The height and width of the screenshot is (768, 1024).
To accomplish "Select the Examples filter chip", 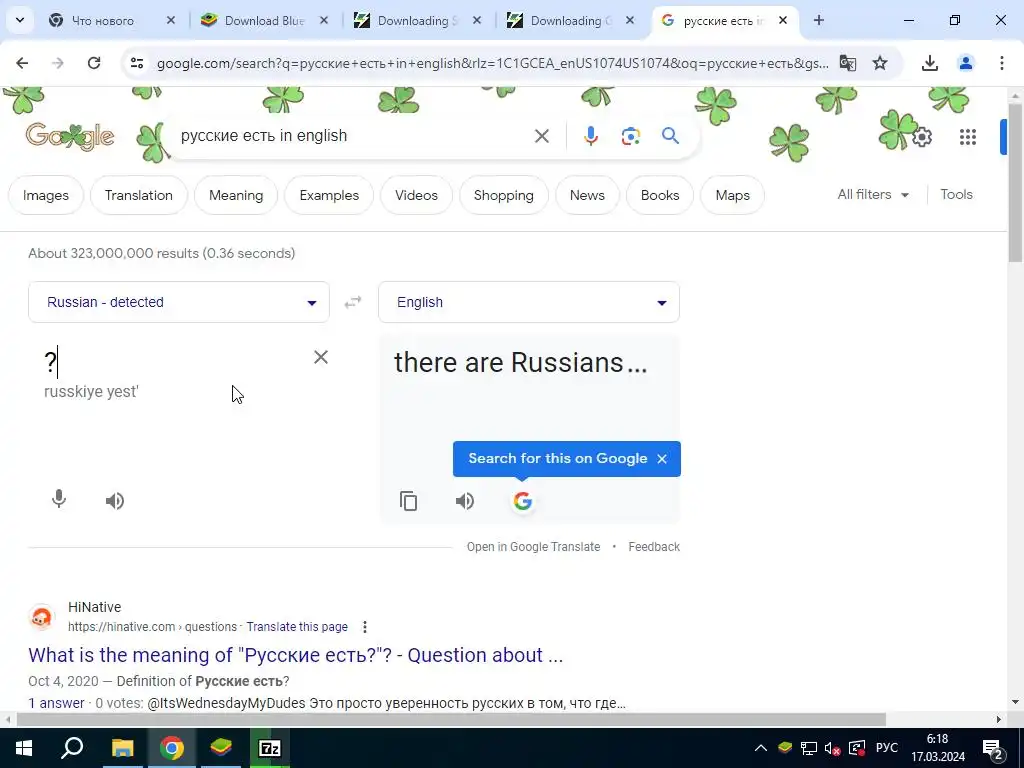I will (x=329, y=195).
